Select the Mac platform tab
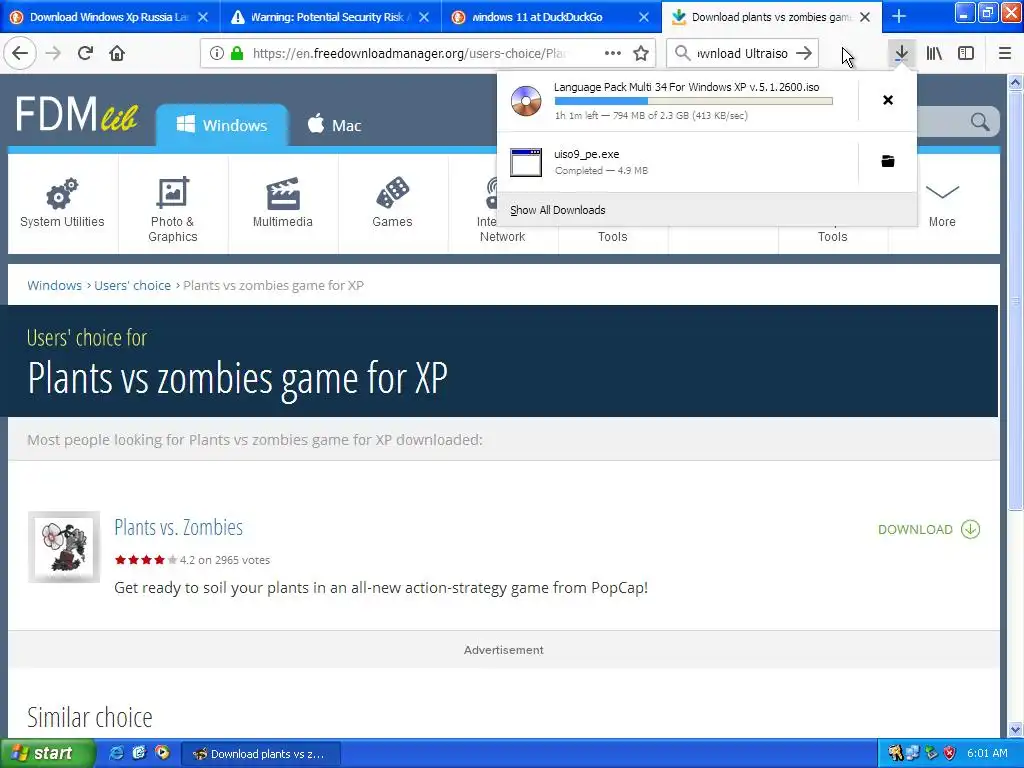The image size is (1024, 768). coord(334,125)
